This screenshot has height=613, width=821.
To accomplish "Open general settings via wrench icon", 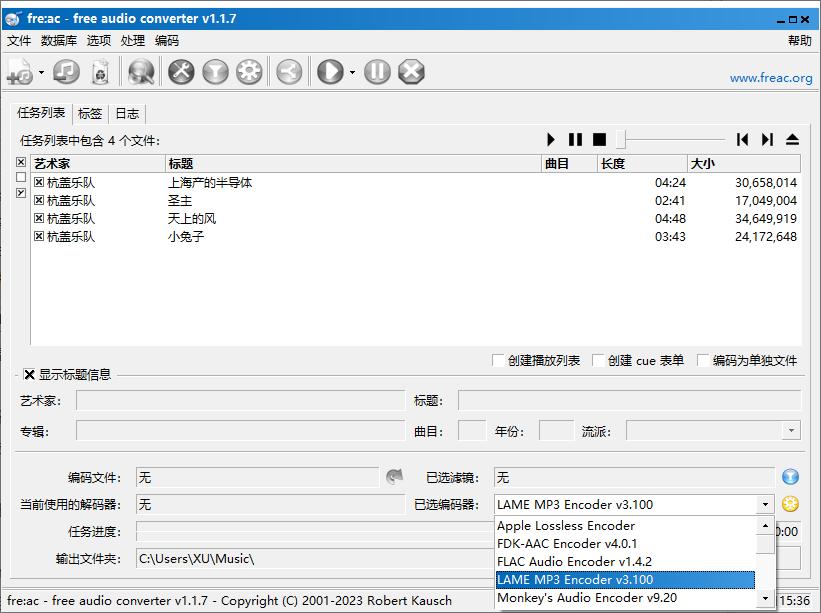I will pos(181,72).
